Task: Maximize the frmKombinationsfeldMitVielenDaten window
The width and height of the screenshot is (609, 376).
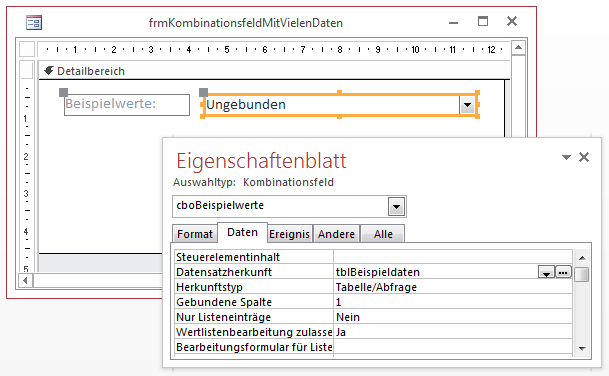Action: click(483, 21)
